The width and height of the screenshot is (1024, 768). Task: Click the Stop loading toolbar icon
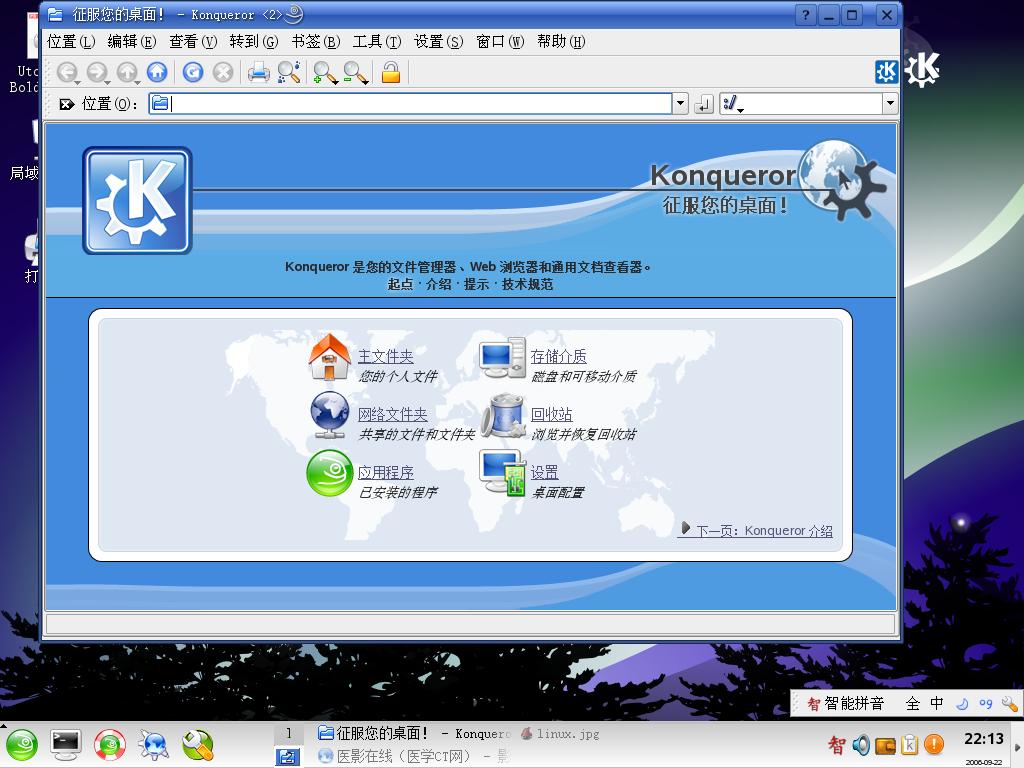[223, 72]
